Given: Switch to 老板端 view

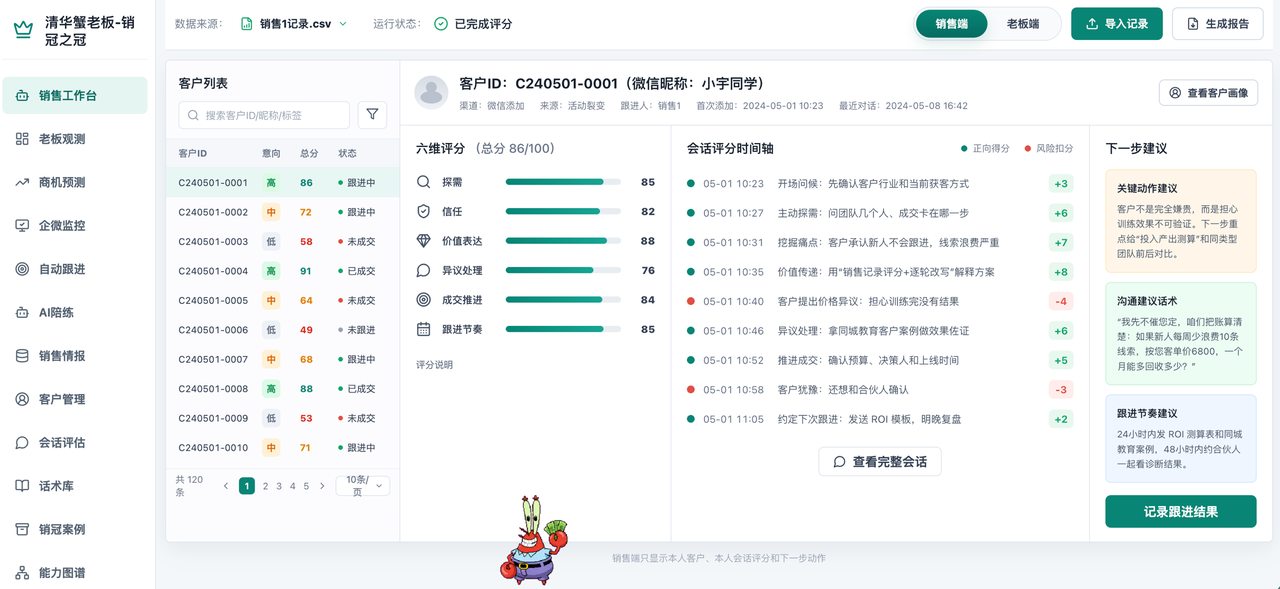Looking at the screenshot, I should [x=1023, y=24].
